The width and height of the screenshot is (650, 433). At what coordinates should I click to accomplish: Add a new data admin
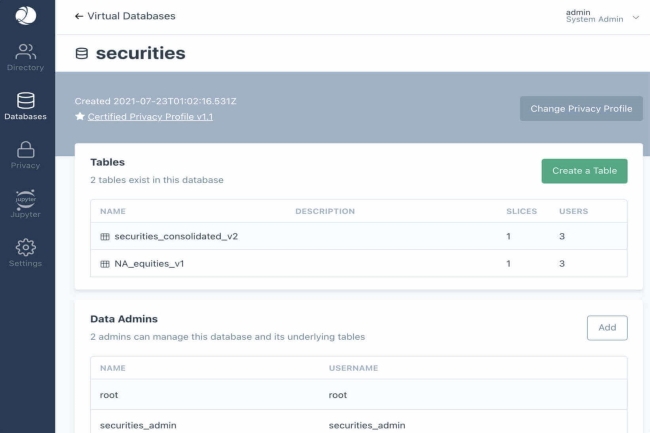(606, 328)
